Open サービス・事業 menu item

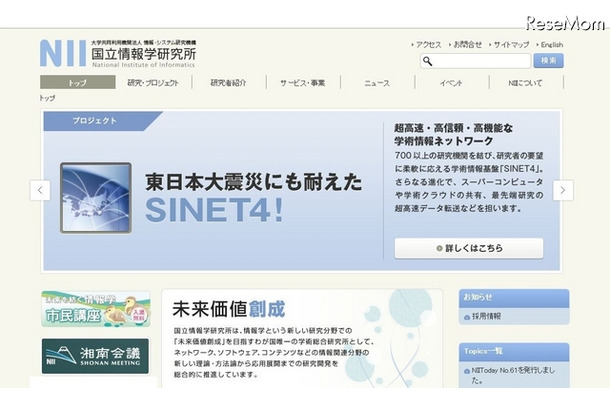(303, 82)
